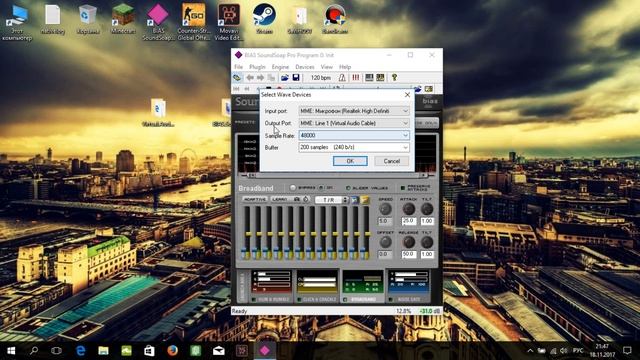This screenshot has width=640, height=360.
Task: Click the yellow icon beside T/R selector
Action: coord(364,200)
